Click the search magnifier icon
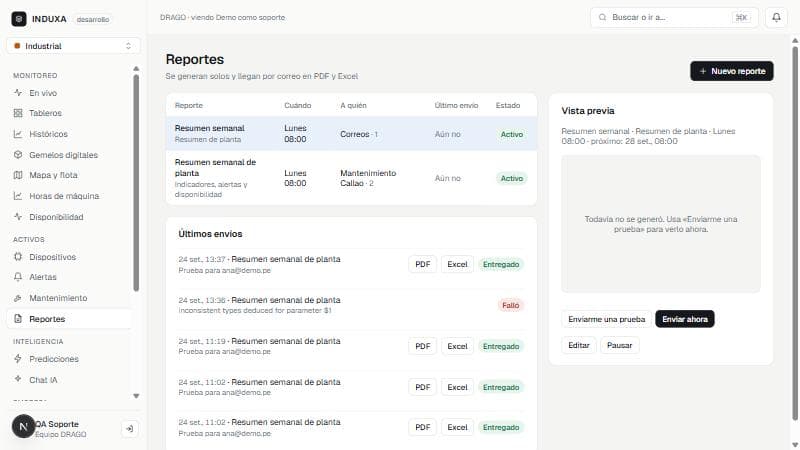 pos(603,17)
